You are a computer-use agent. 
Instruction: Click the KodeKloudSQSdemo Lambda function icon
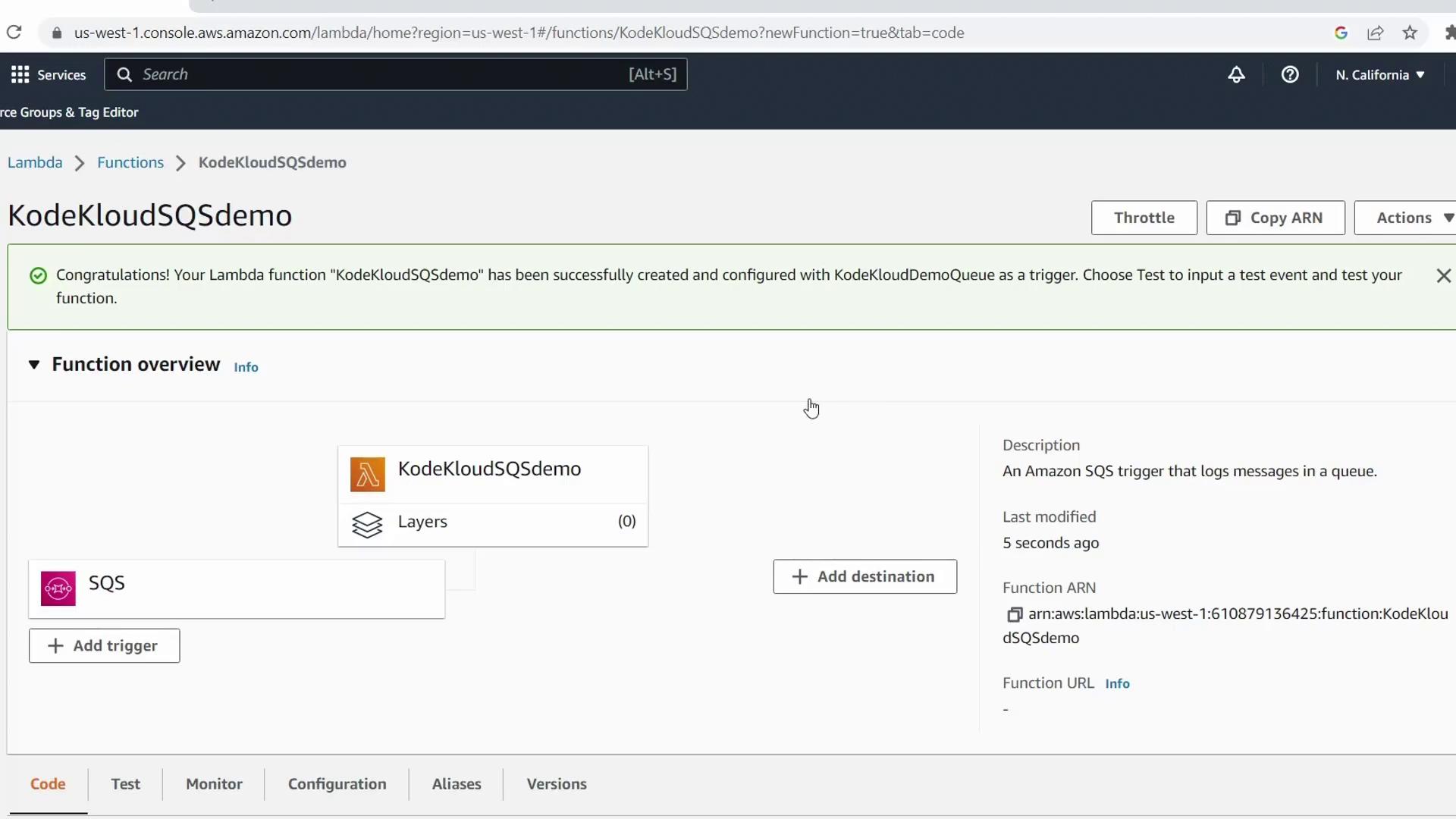point(368,475)
